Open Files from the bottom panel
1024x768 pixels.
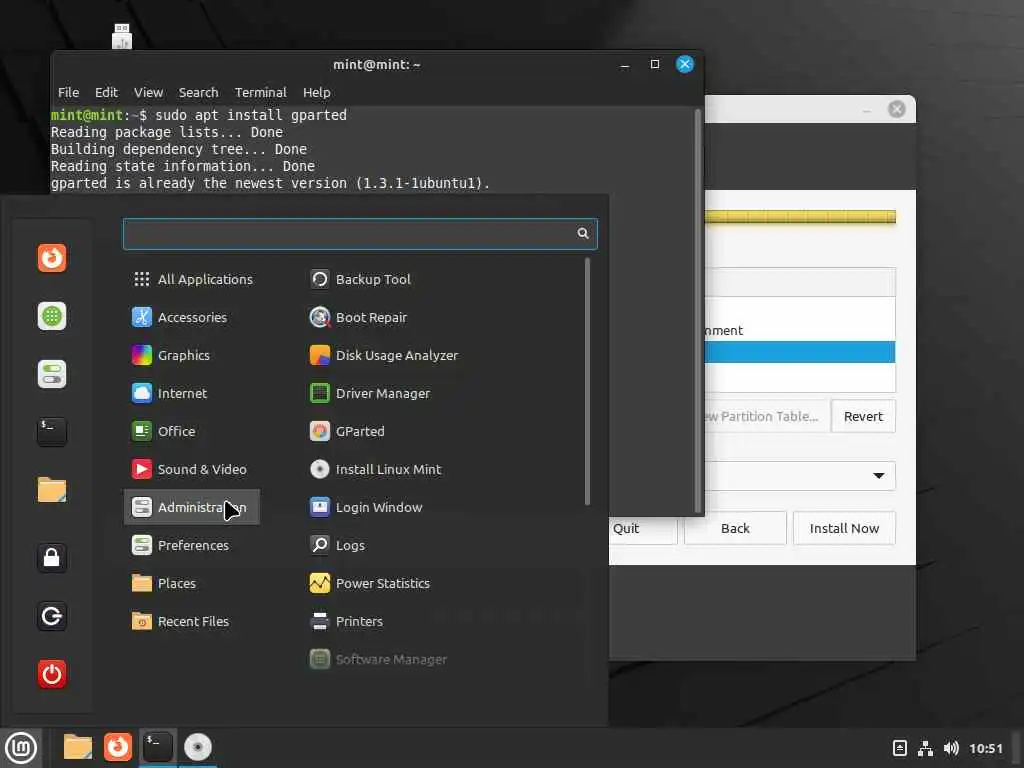[x=78, y=747]
